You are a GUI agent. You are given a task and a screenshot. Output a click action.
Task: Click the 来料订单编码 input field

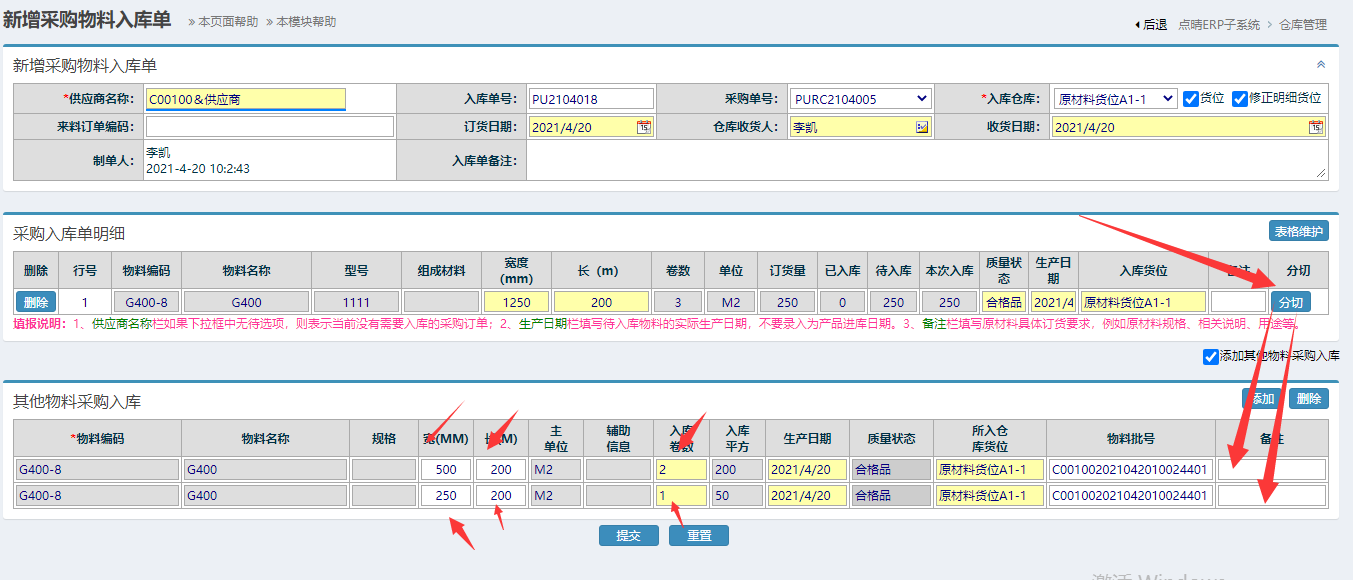tap(269, 127)
